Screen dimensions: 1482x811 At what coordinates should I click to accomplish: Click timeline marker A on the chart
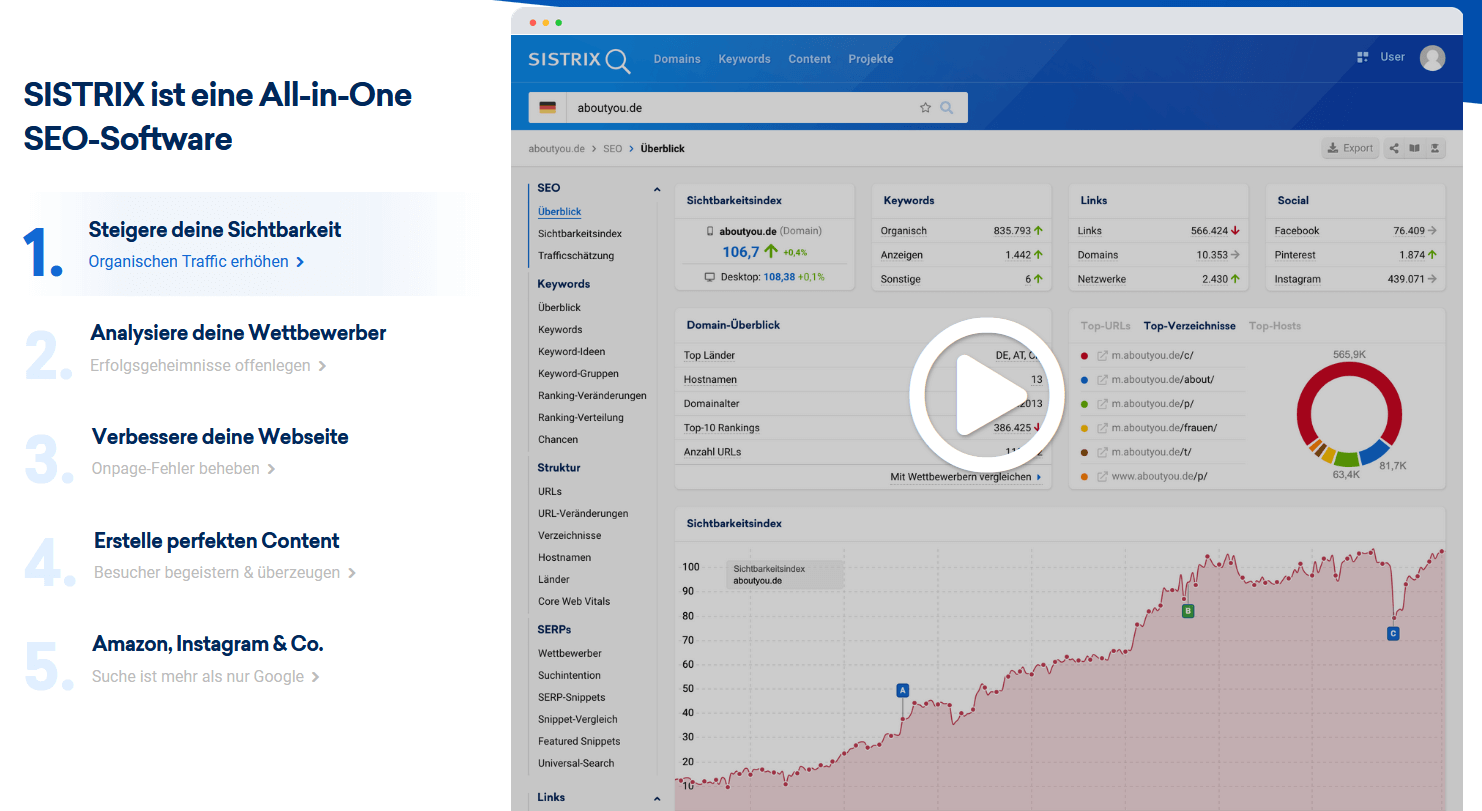coord(902,690)
